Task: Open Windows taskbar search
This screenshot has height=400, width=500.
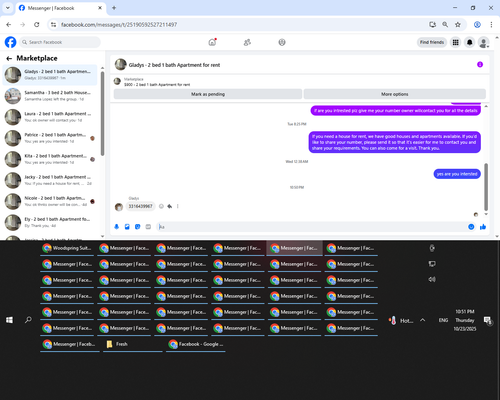Action: click(x=28, y=320)
